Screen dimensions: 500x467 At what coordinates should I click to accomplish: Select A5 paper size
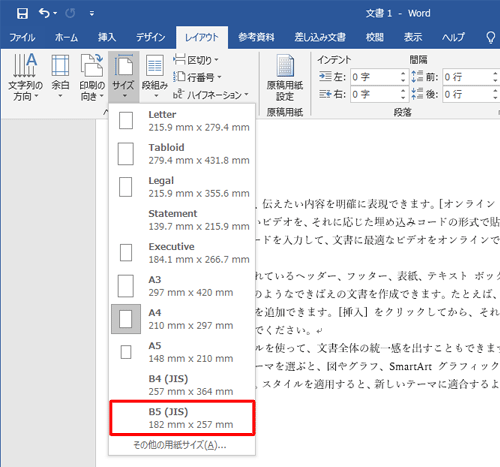pos(182,352)
